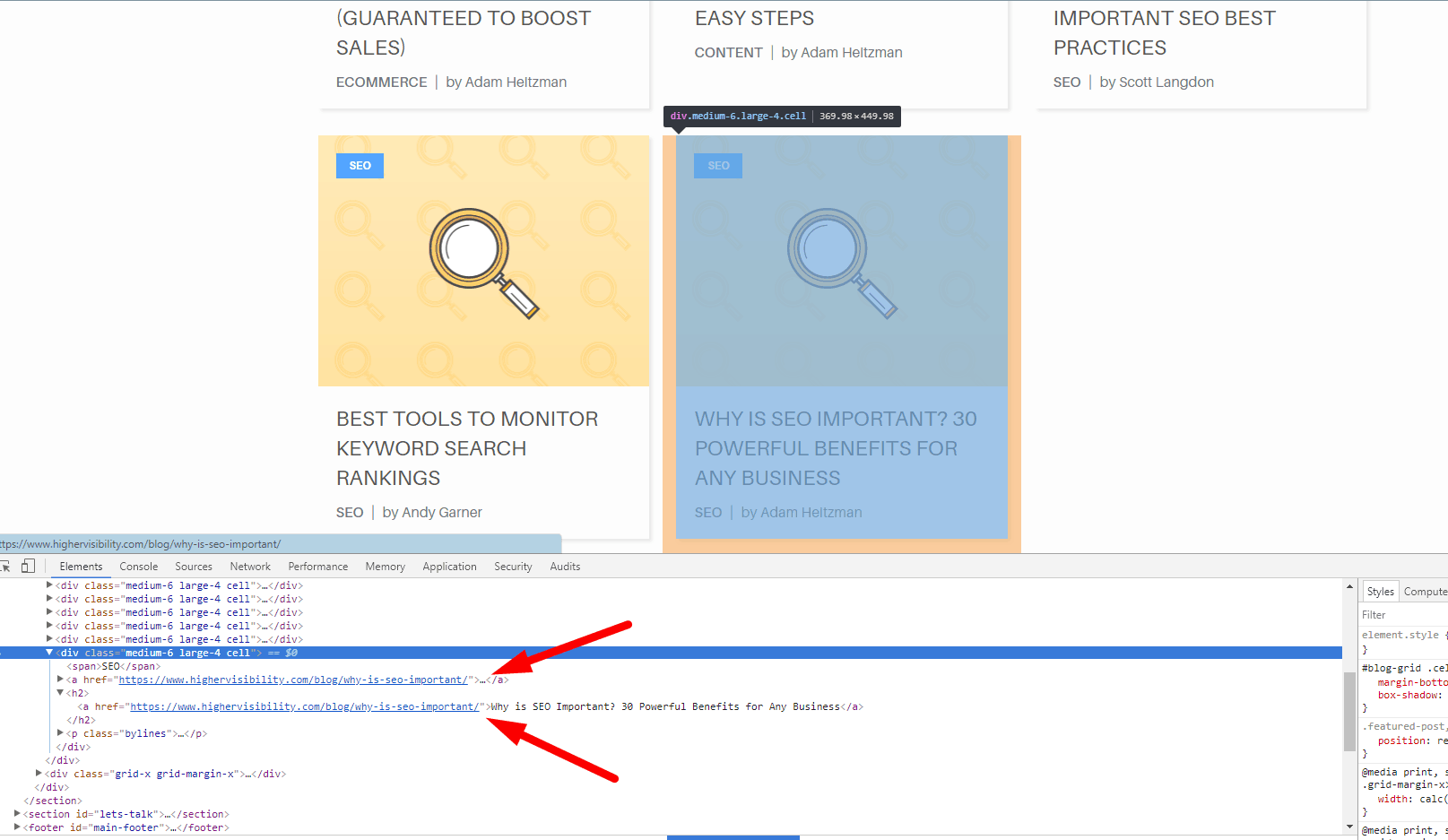This screenshot has width=1448, height=840.
Task: Expand the grid-x grid-margin-x div
Action: tap(39, 773)
